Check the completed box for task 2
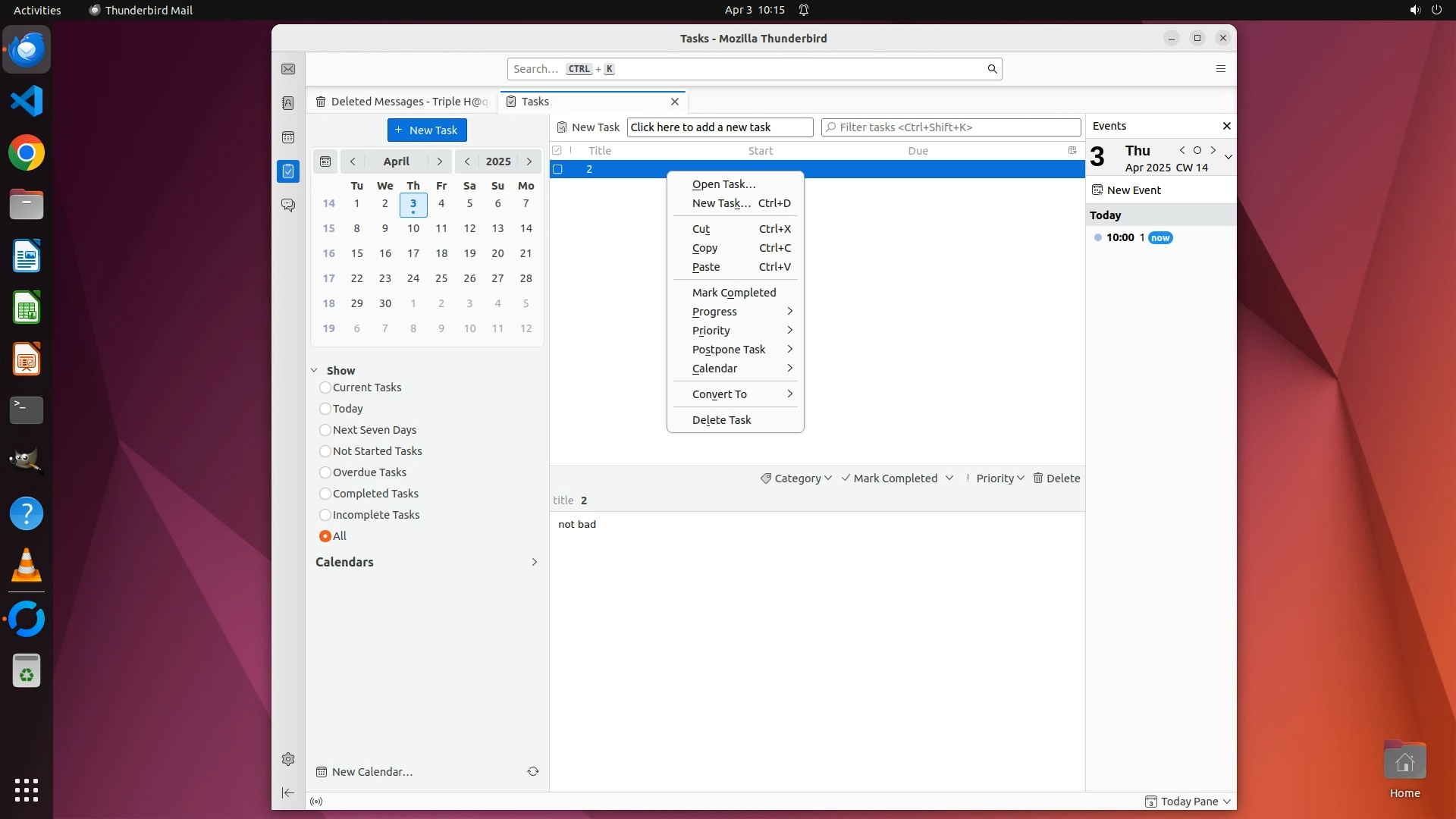This screenshot has height=819, width=1456. [557, 169]
